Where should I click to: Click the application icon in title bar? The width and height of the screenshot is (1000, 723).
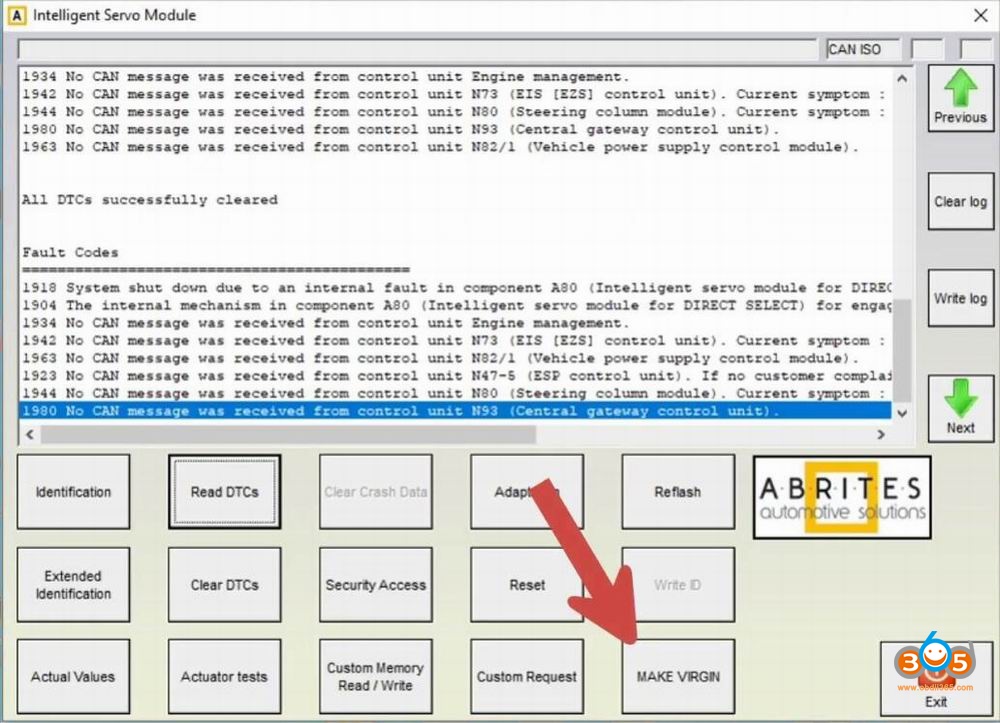click(x=16, y=15)
